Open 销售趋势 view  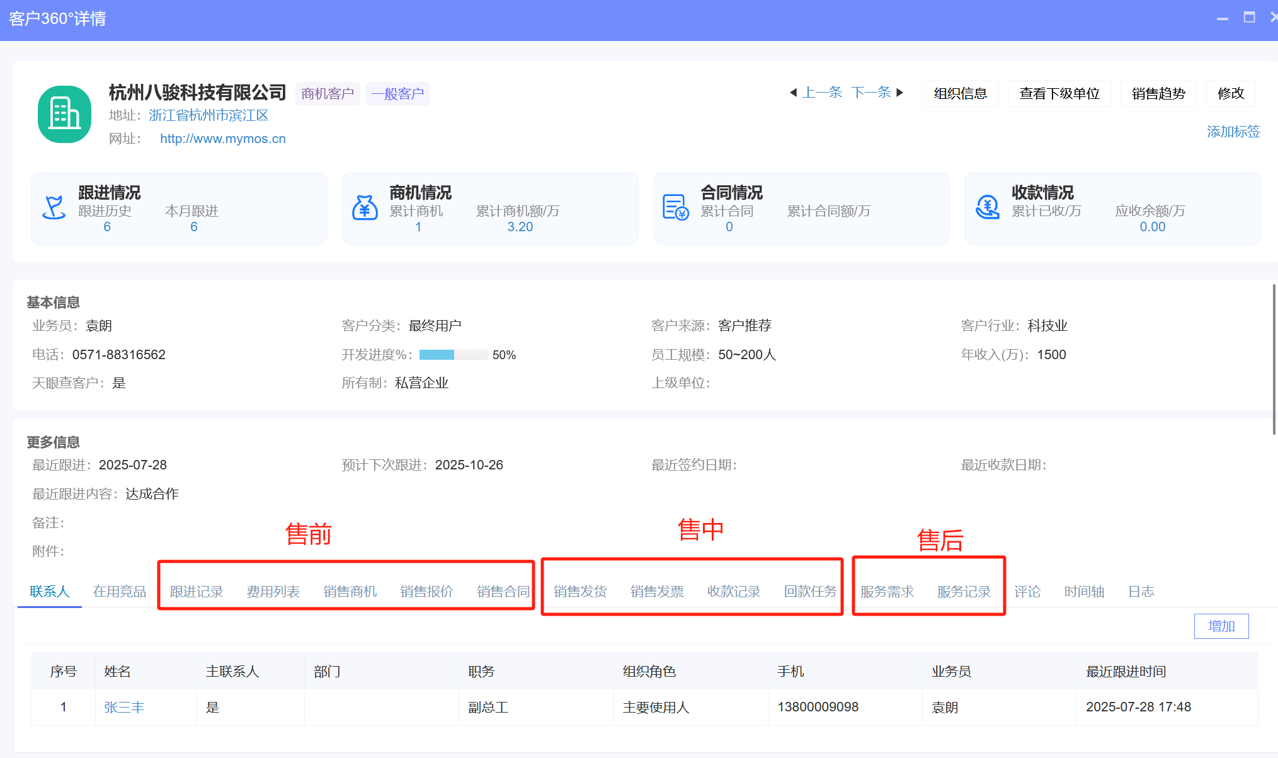point(1158,94)
